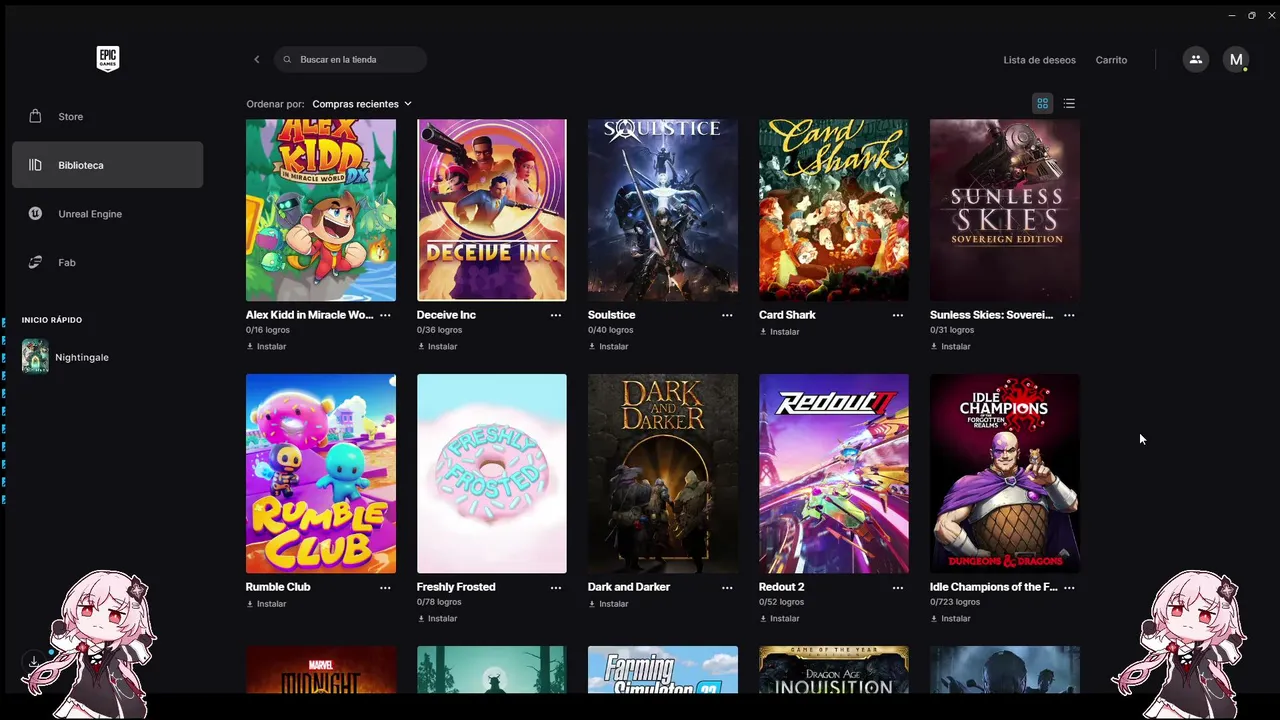This screenshot has width=1280, height=720.
Task: Open Freshly Frosted options menu
Action: click(x=556, y=588)
